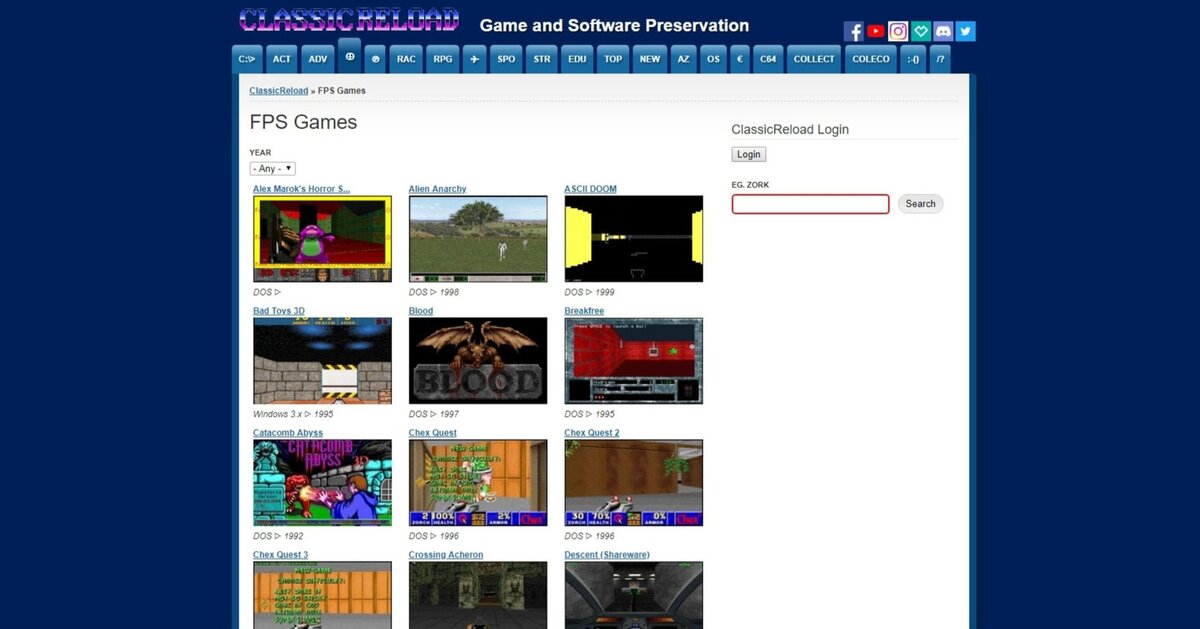Click the Descent (Shareware) cockpit thumbnail
The width and height of the screenshot is (1200, 629).
[634, 595]
